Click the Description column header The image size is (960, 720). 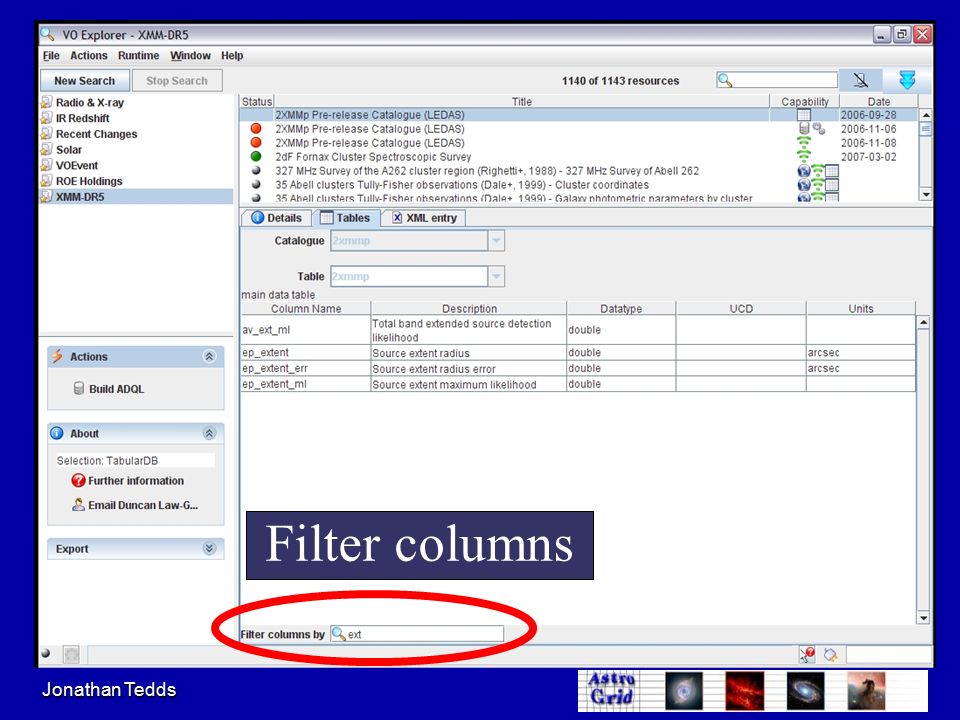pos(469,309)
